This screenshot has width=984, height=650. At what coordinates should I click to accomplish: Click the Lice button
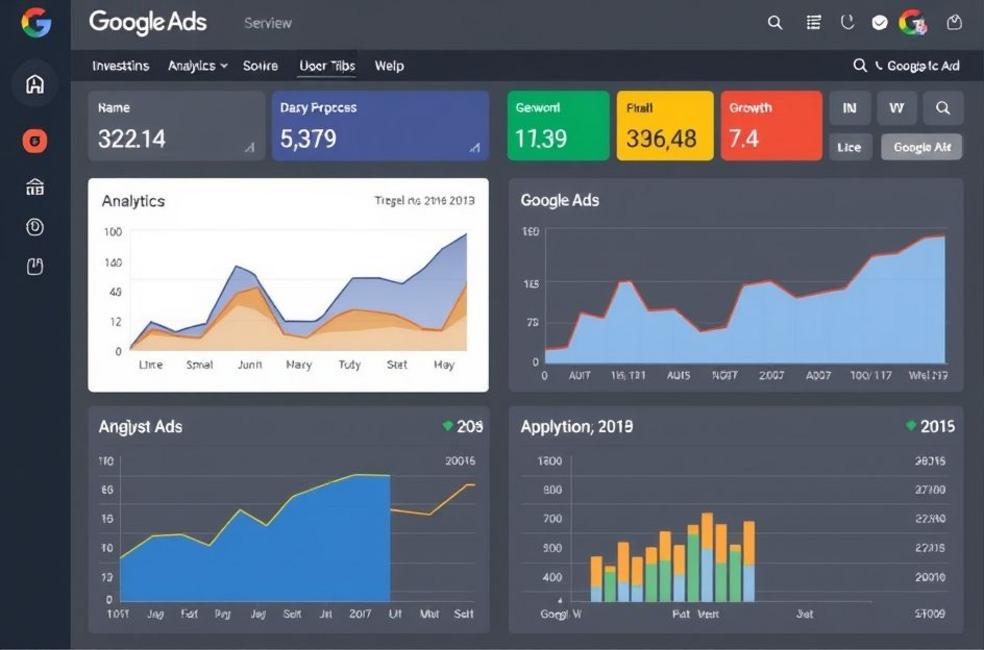(849, 147)
